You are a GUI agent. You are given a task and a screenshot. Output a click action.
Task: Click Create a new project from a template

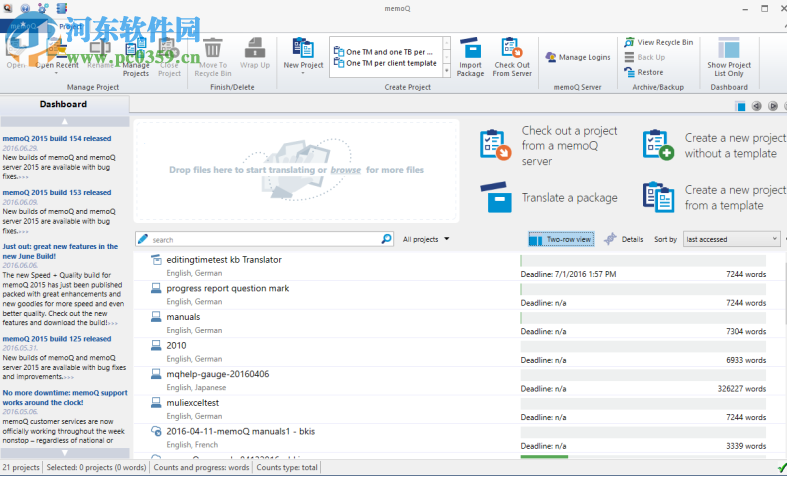click(715, 197)
